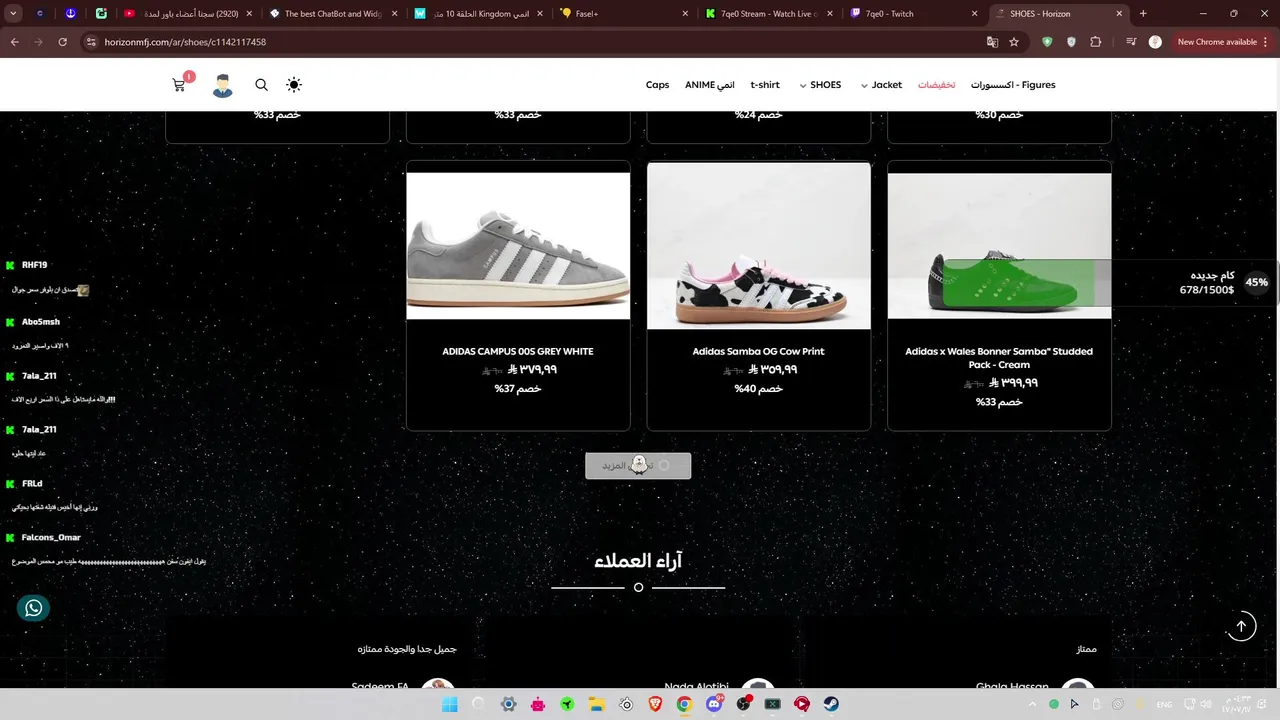The height and width of the screenshot is (720, 1280).
Task: Open the اكسسورات - Figures menu item
Action: (1013, 85)
